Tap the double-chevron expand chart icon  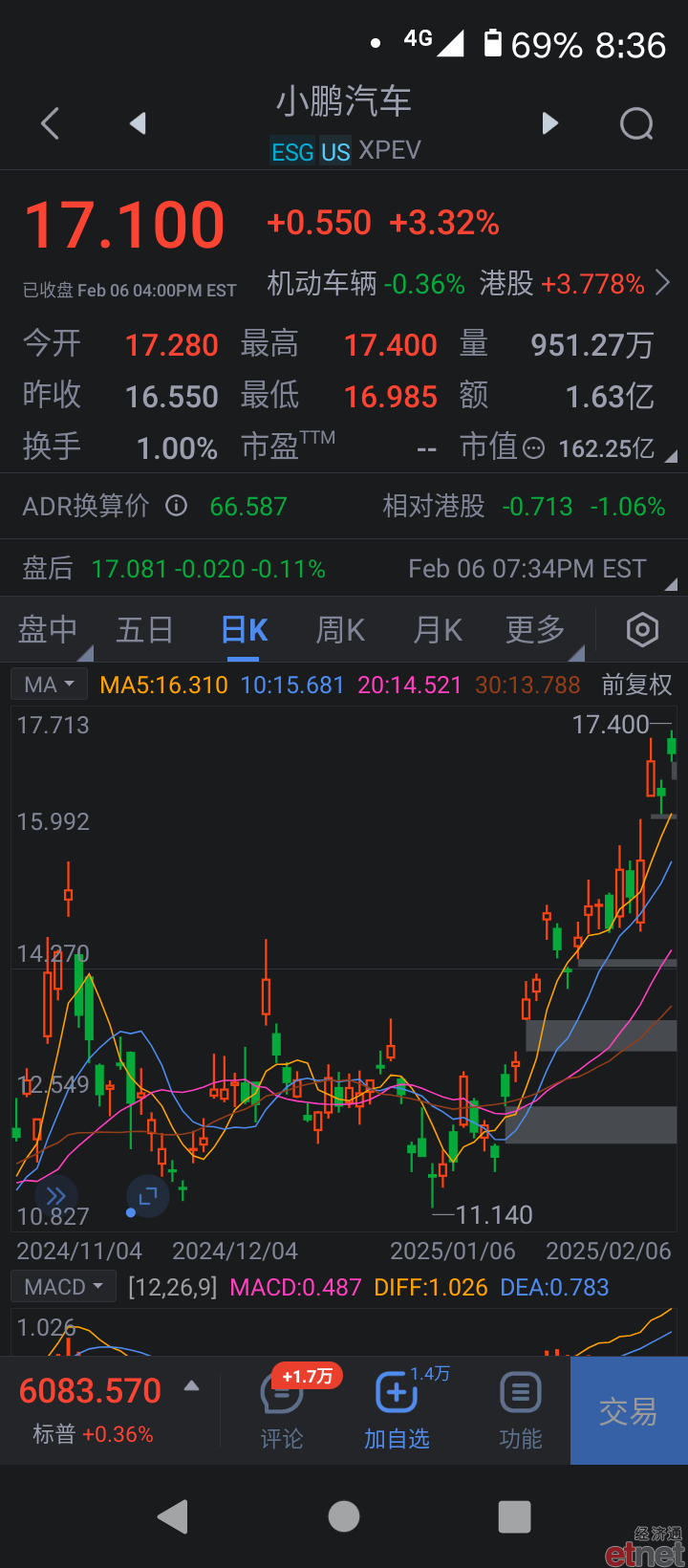(55, 1196)
